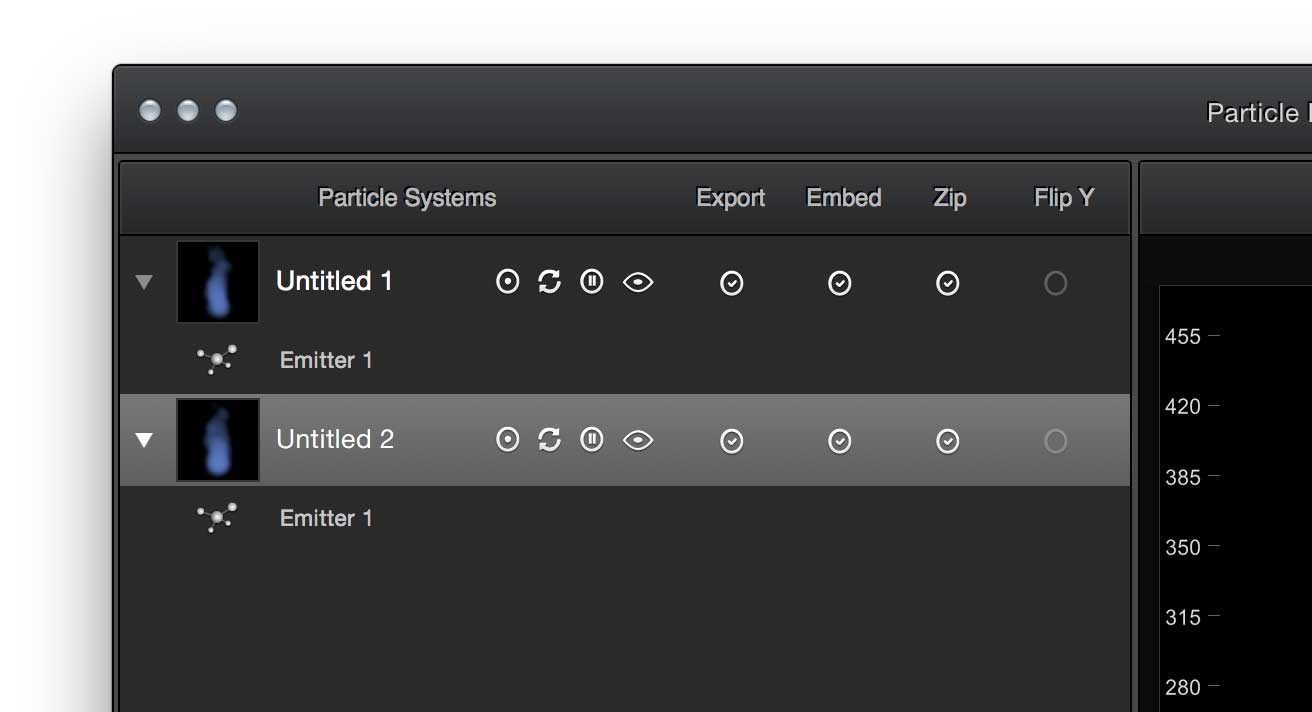Image resolution: width=1312 pixels, height=712 pixels.
Task: Click the target icon for Untitled 2
Action: [x=508, y=439]
